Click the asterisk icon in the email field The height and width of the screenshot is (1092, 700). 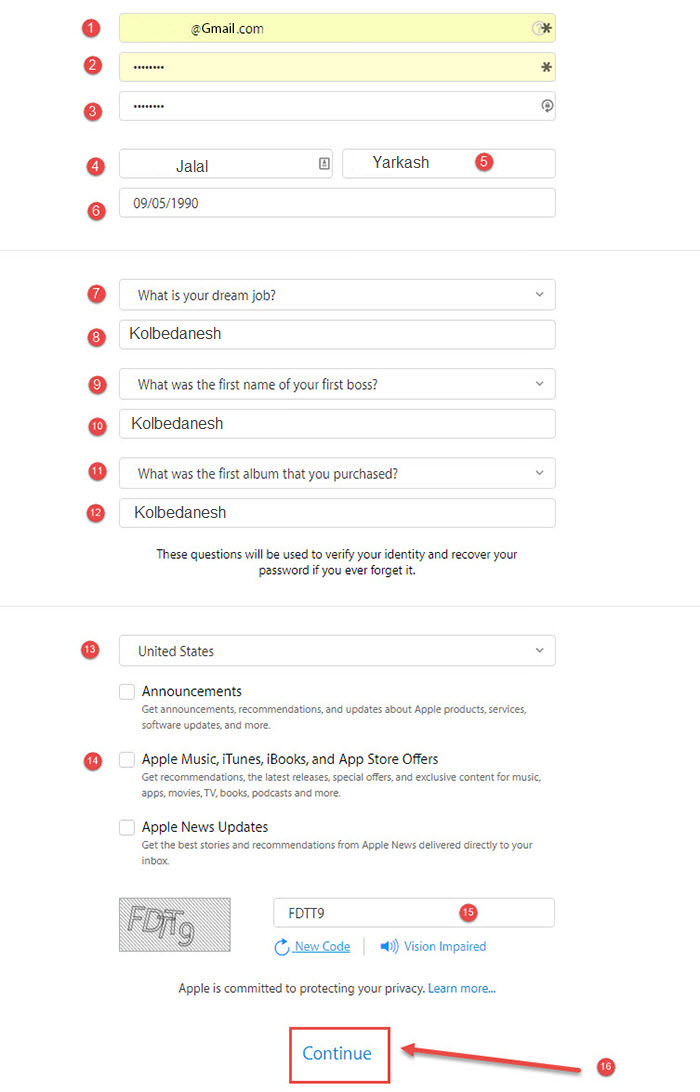[x=546, y=29]
